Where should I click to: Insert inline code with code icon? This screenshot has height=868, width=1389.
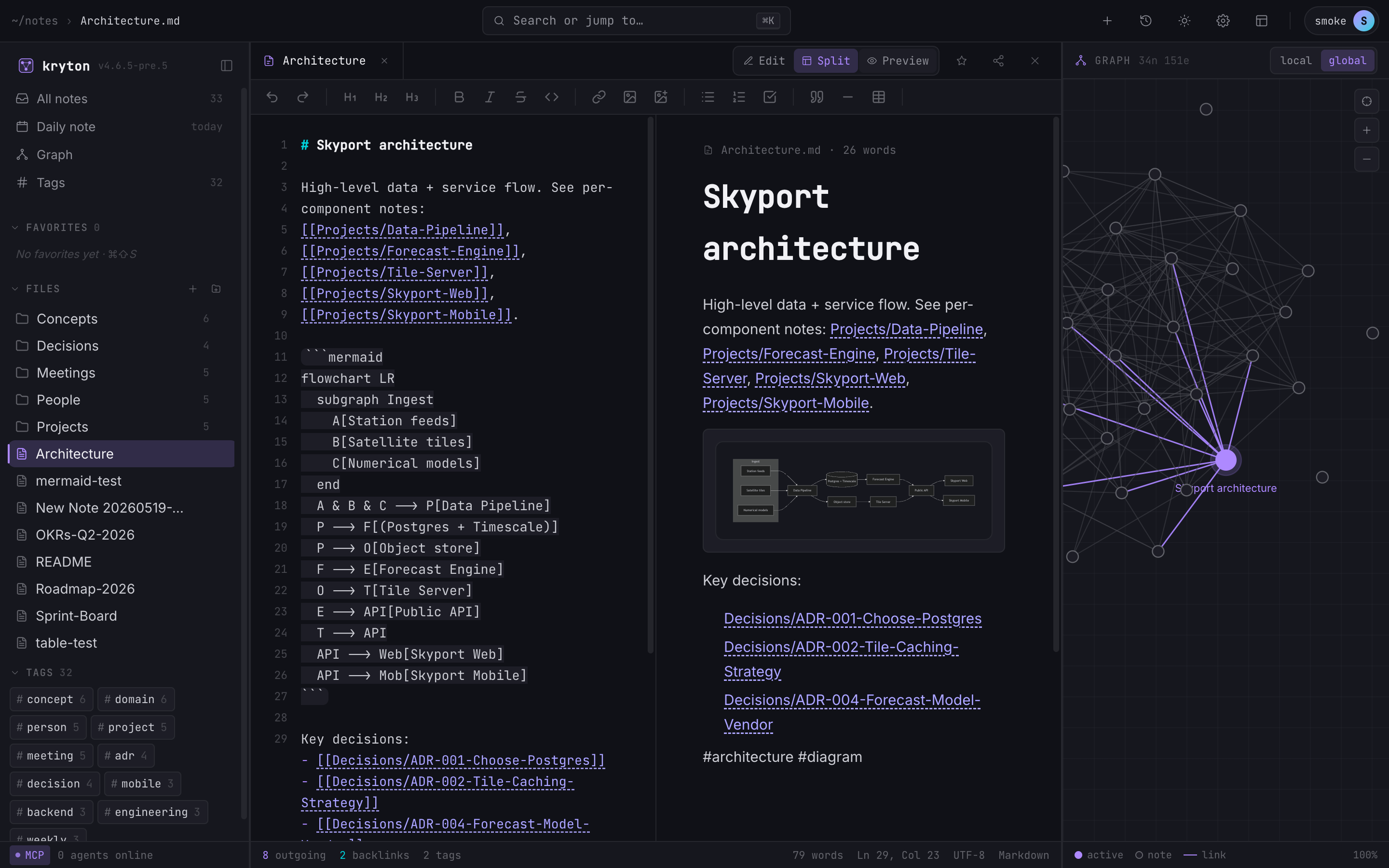click(552, 97)
